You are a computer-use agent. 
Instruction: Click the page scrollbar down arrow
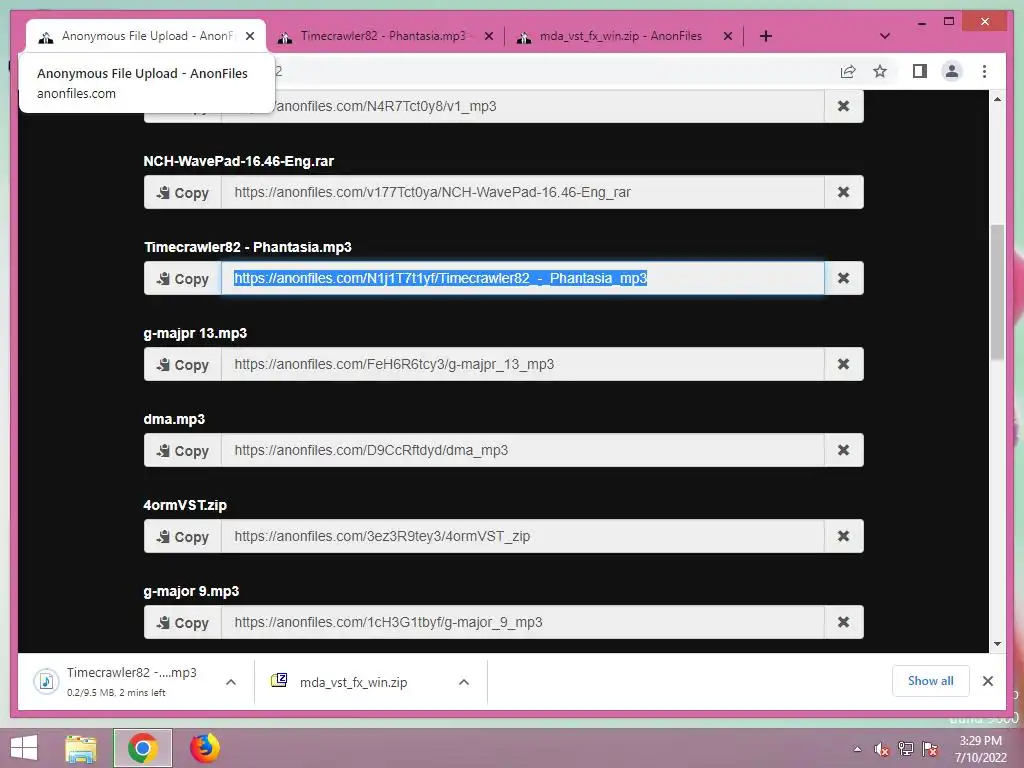tap(997, 644)
